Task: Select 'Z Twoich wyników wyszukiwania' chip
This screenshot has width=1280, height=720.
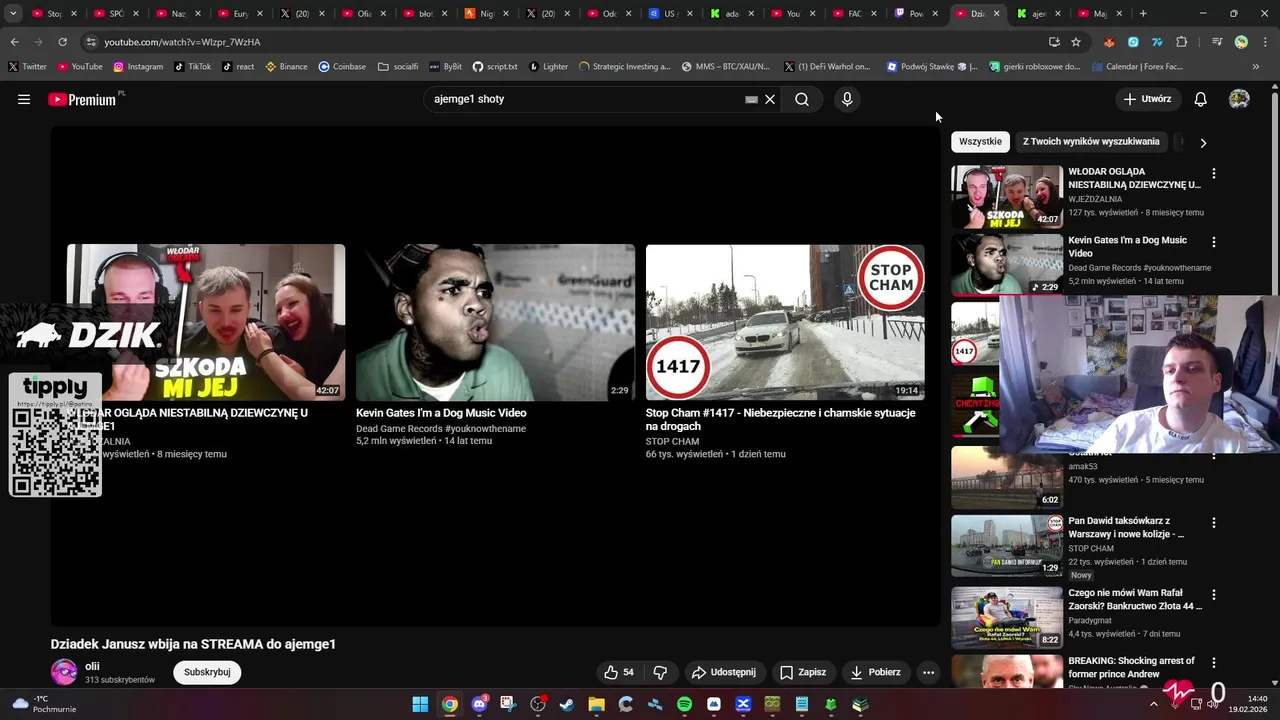Action: pos(1091,142)
